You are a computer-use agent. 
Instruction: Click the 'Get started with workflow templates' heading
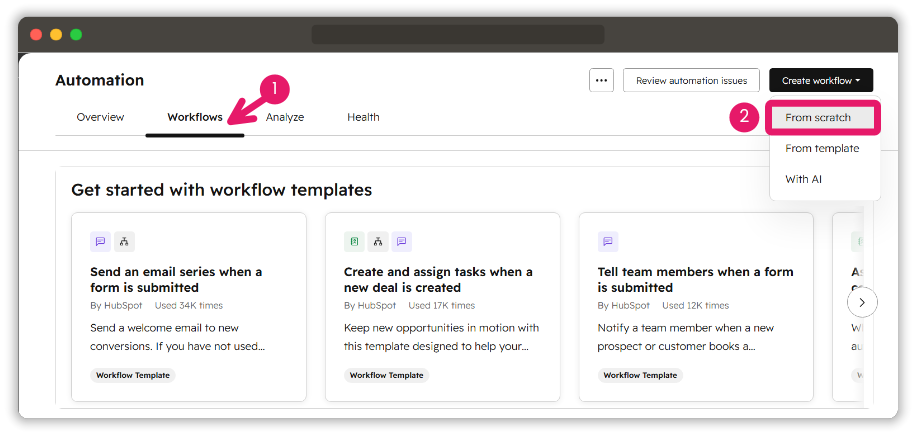click(x=221, y=190)
